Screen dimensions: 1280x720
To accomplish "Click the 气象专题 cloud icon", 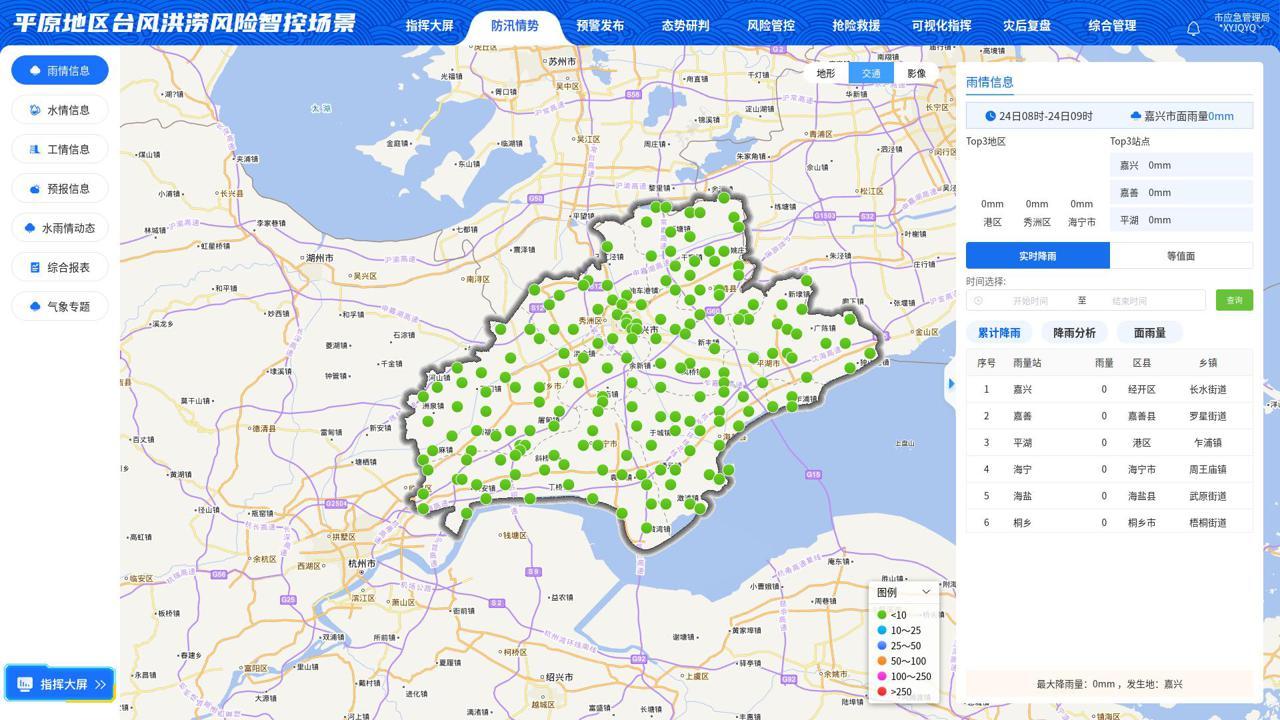I will [35, 307].
